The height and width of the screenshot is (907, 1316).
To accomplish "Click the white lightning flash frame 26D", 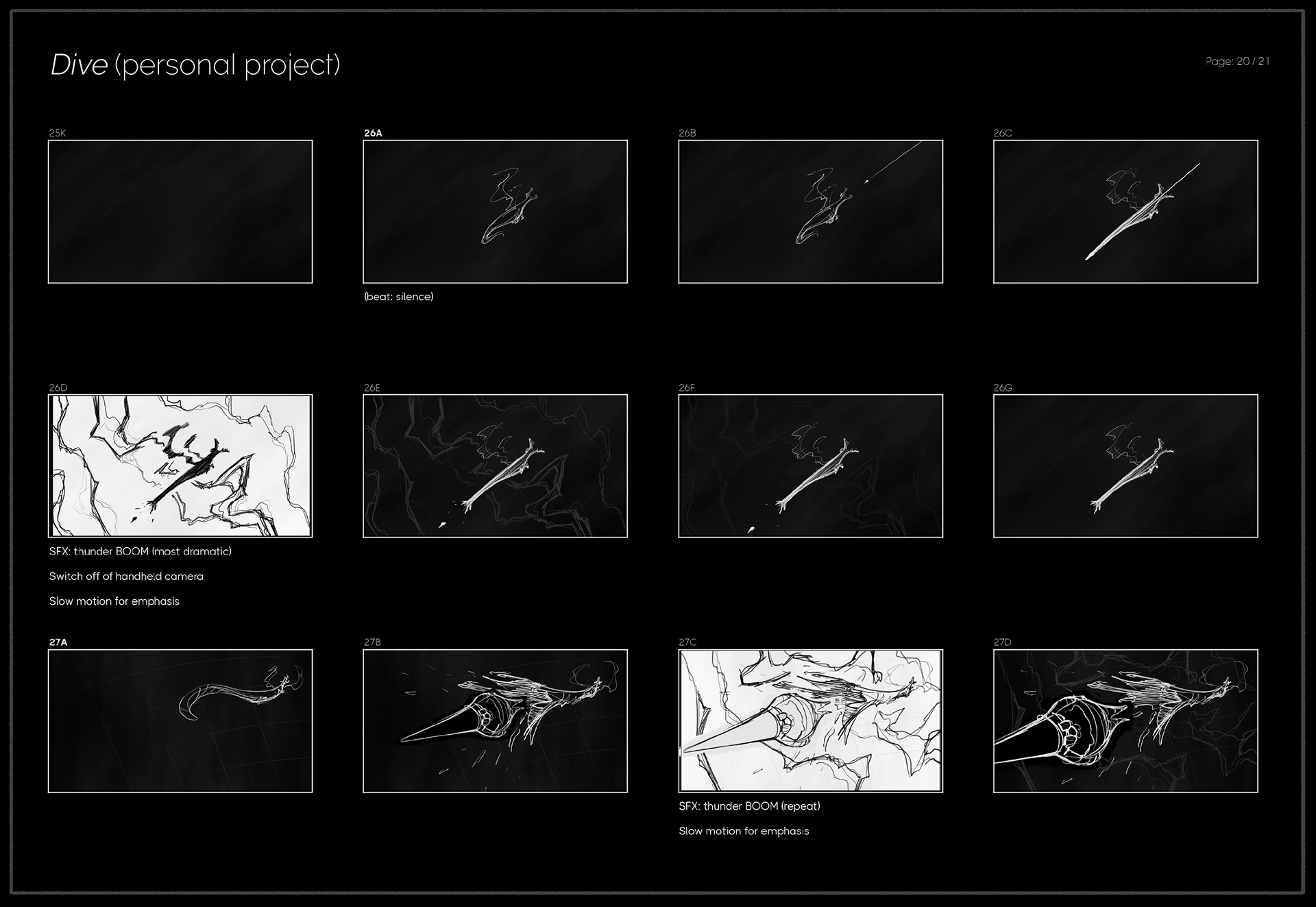I will [180, 466].
